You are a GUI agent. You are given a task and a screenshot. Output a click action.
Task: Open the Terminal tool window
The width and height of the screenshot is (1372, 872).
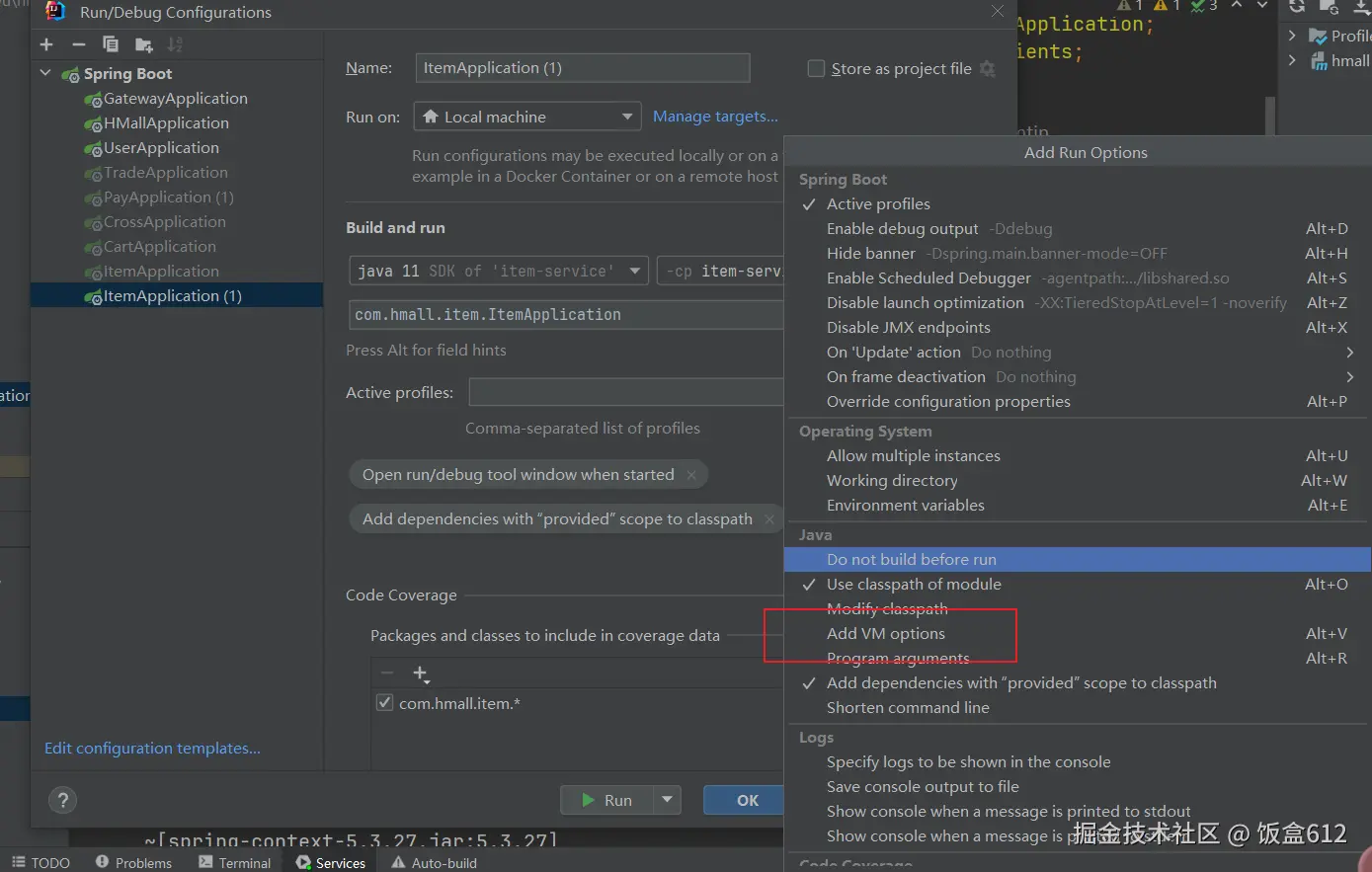tap(235, 862)
